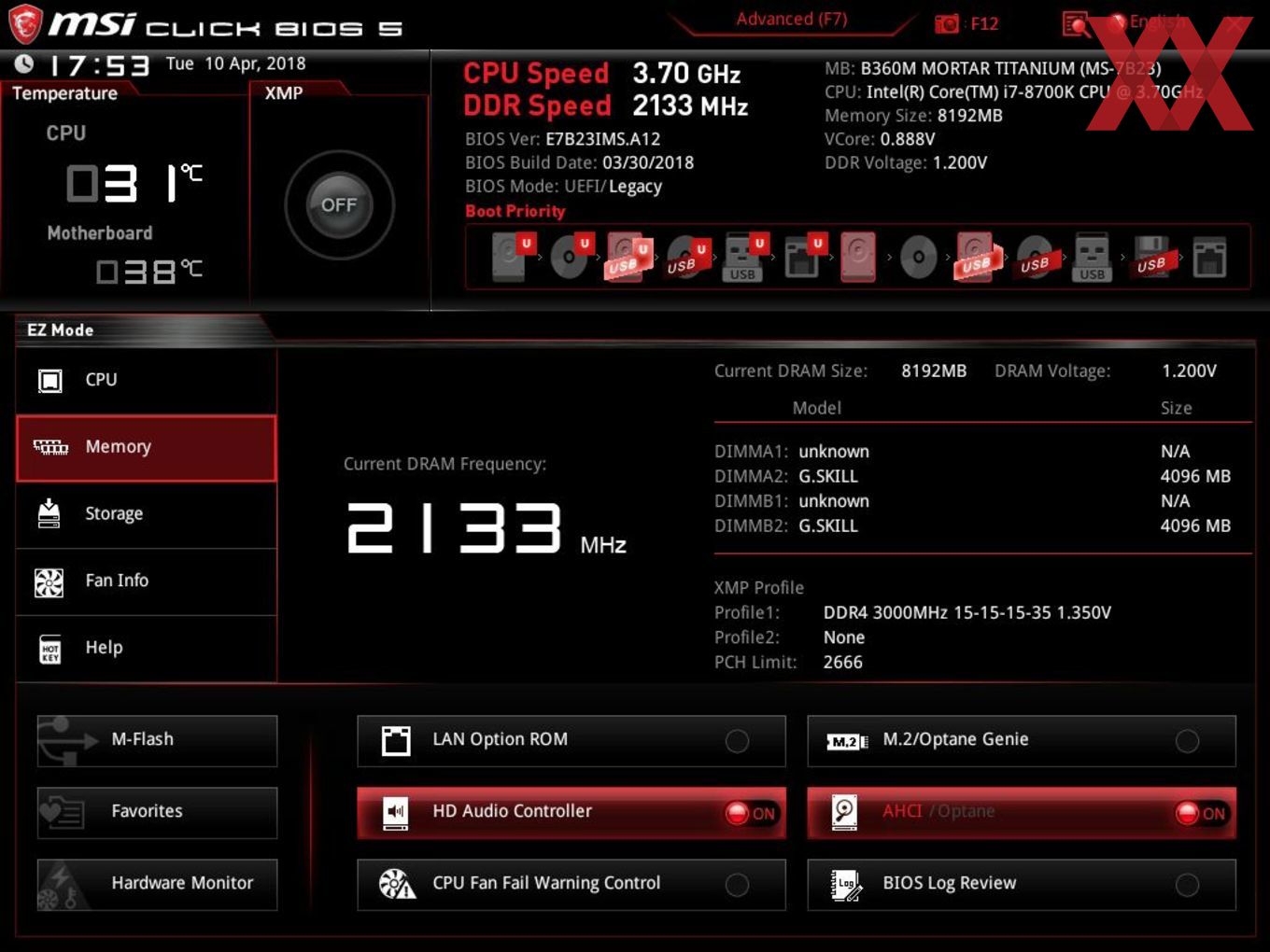Click the large 2133 MHz DRAM frequency
Image resolution: width=1270 pixels, height=952 pixels.
pyautogui.click(x=486, y=529)
